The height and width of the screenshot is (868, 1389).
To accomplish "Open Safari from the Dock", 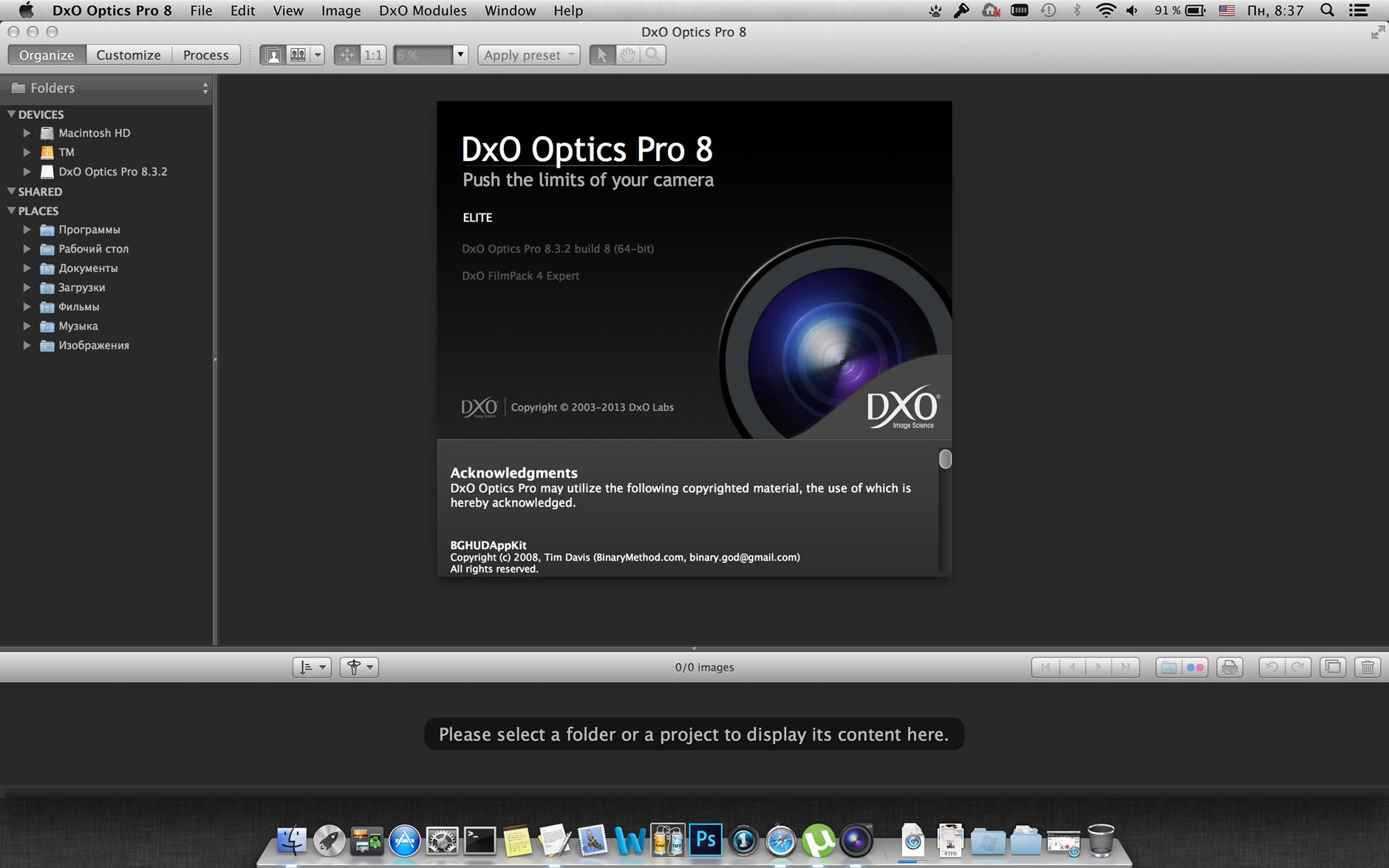I will pyautogui.click(x=781, y=841).
